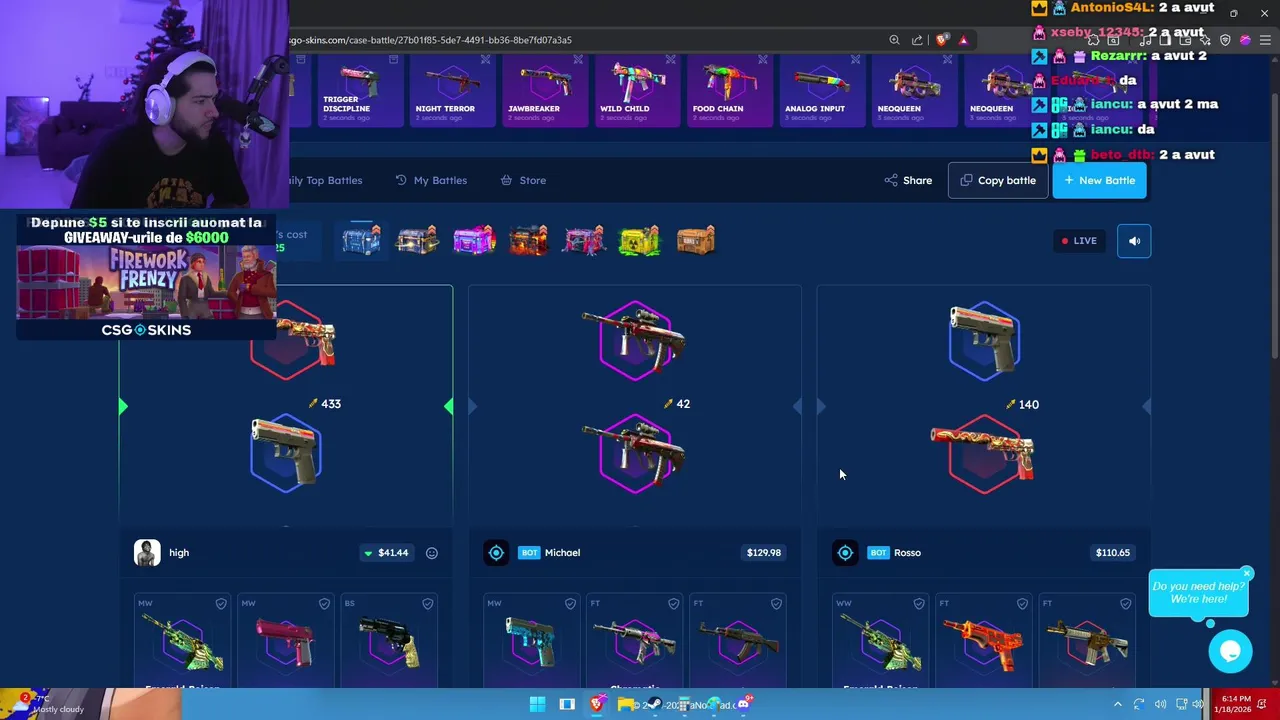Click high's $41.44 total

[386, 553]
